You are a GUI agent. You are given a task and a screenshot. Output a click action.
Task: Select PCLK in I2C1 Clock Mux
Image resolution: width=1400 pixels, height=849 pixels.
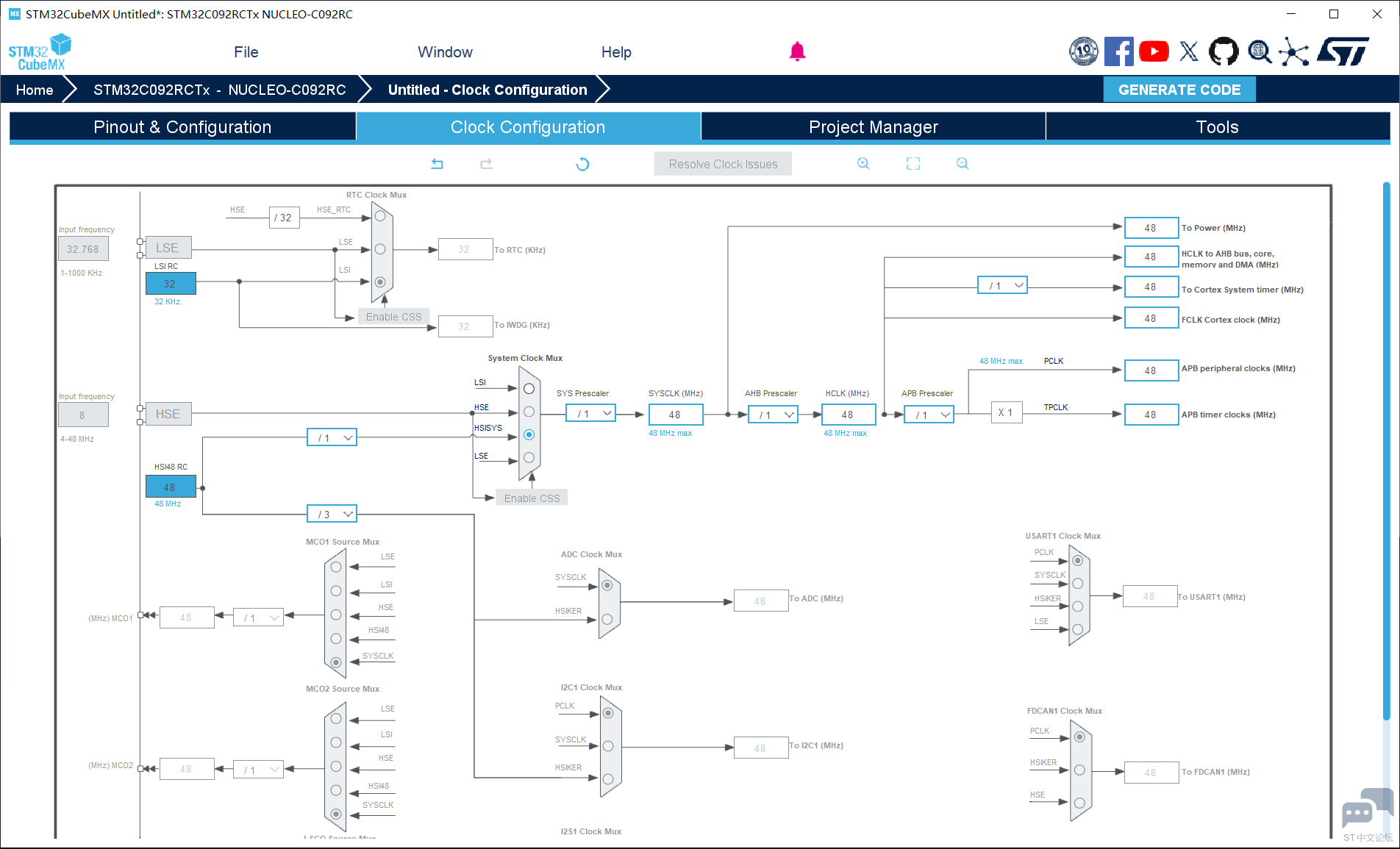608,713
